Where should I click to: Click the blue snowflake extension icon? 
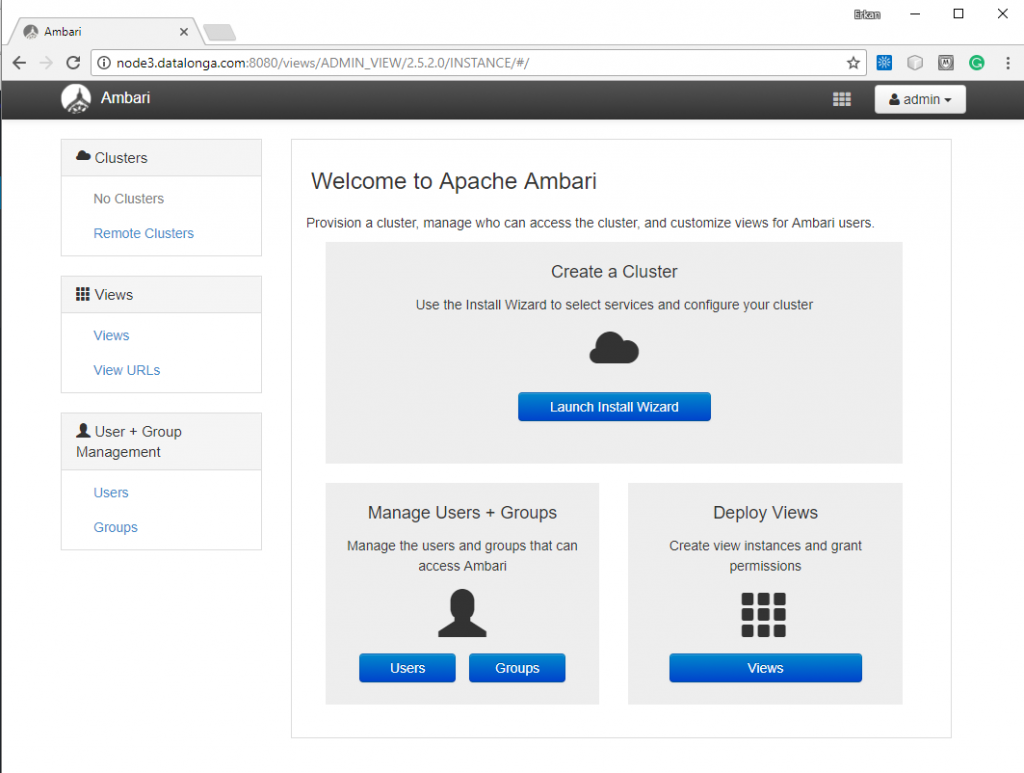point(884,63)
